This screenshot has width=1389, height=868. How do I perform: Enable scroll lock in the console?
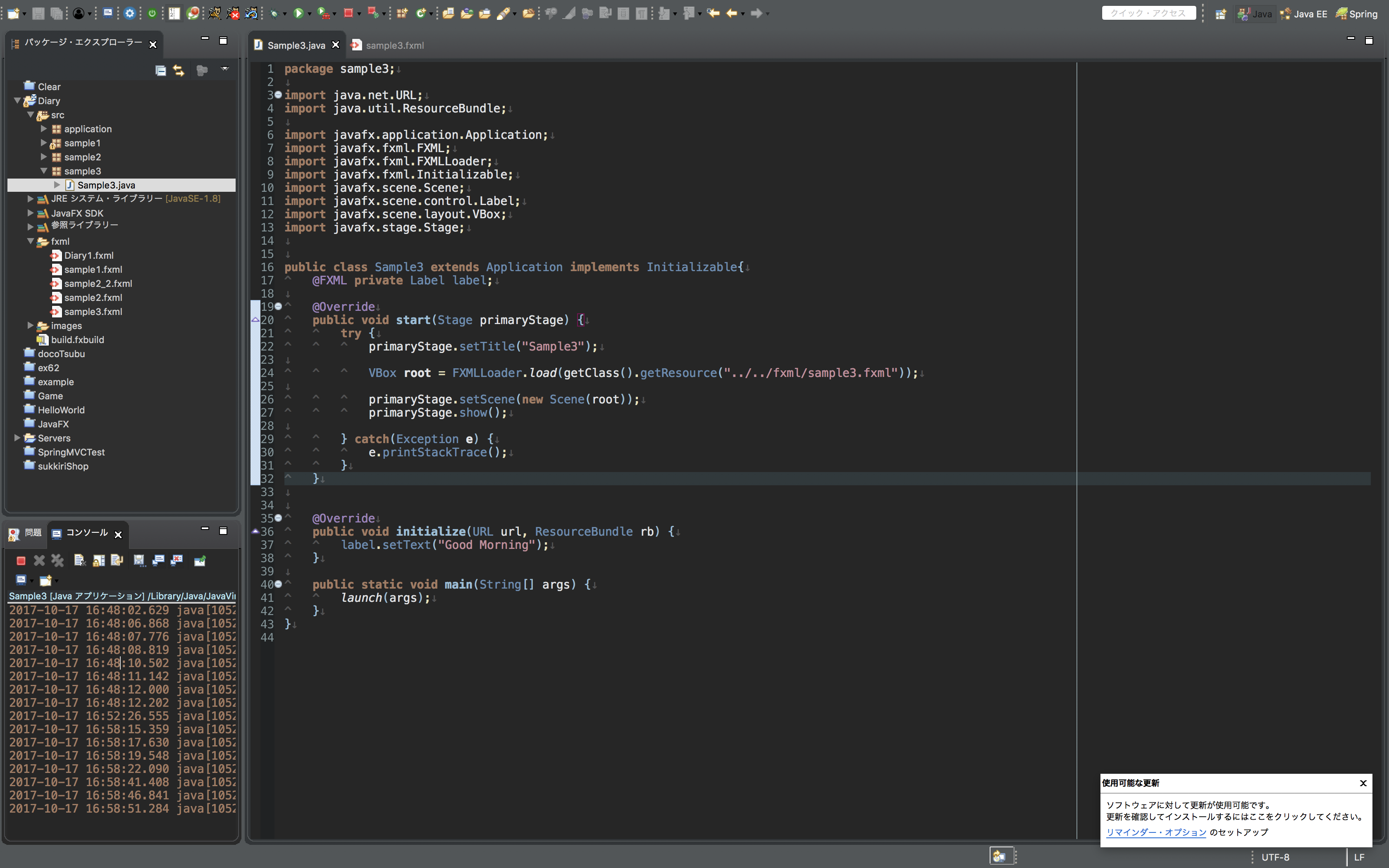tap(98, 560)
